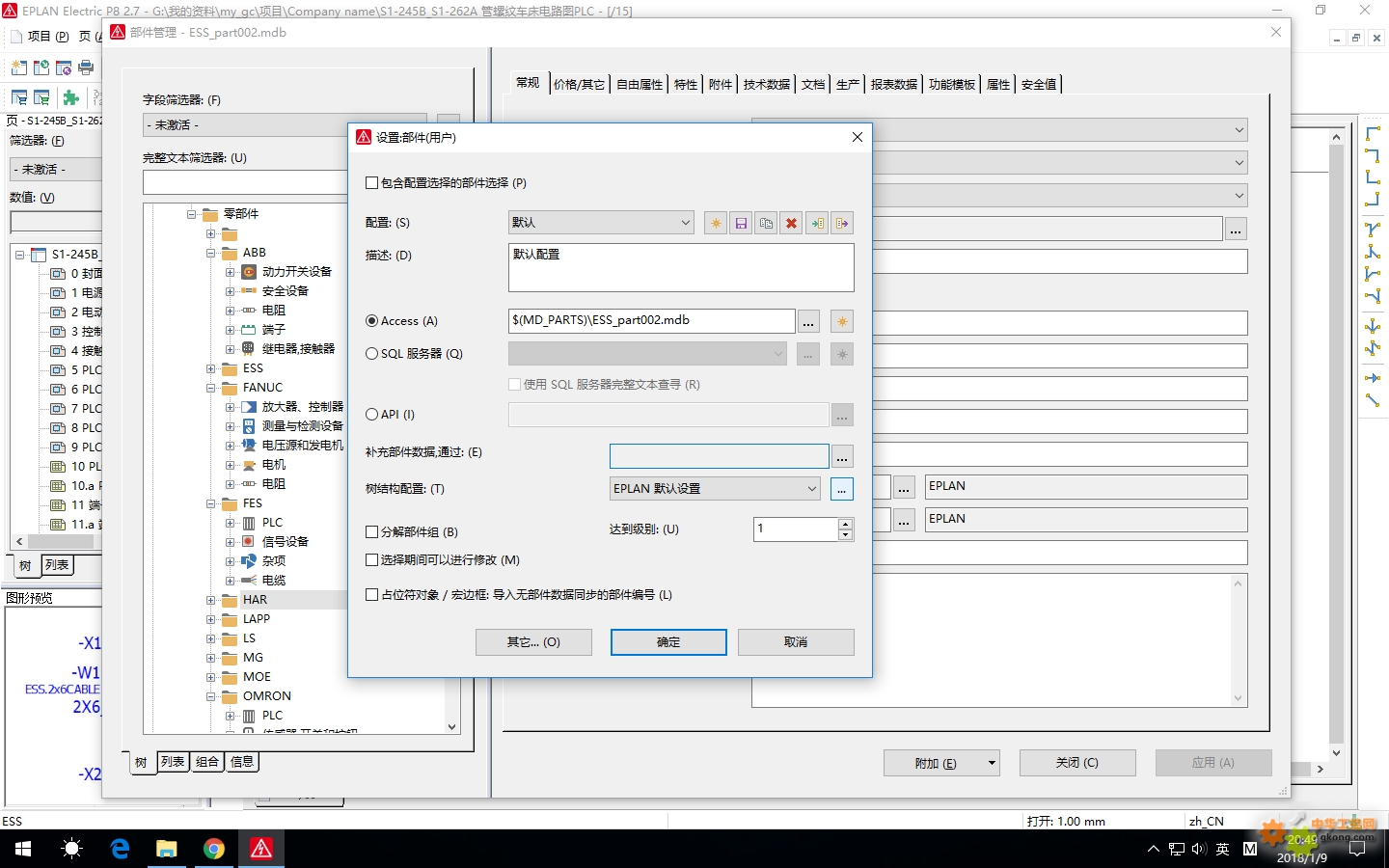Open browse button for supplementary parts data
Viewport: 1389px width, 868px height.
842,456
